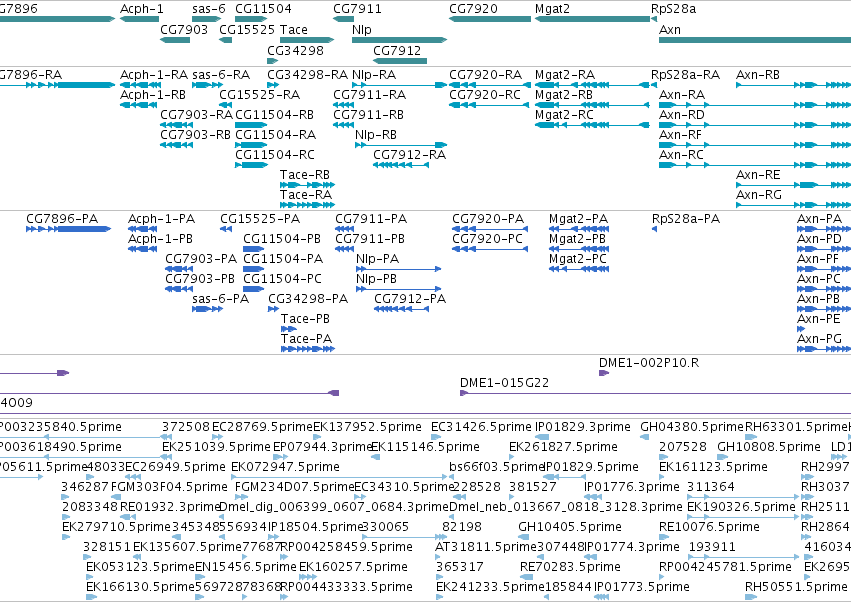The height and width of the screenshot is (602, 851).
Task: Select the Tace gene label
Action: (x=294, y=30)
